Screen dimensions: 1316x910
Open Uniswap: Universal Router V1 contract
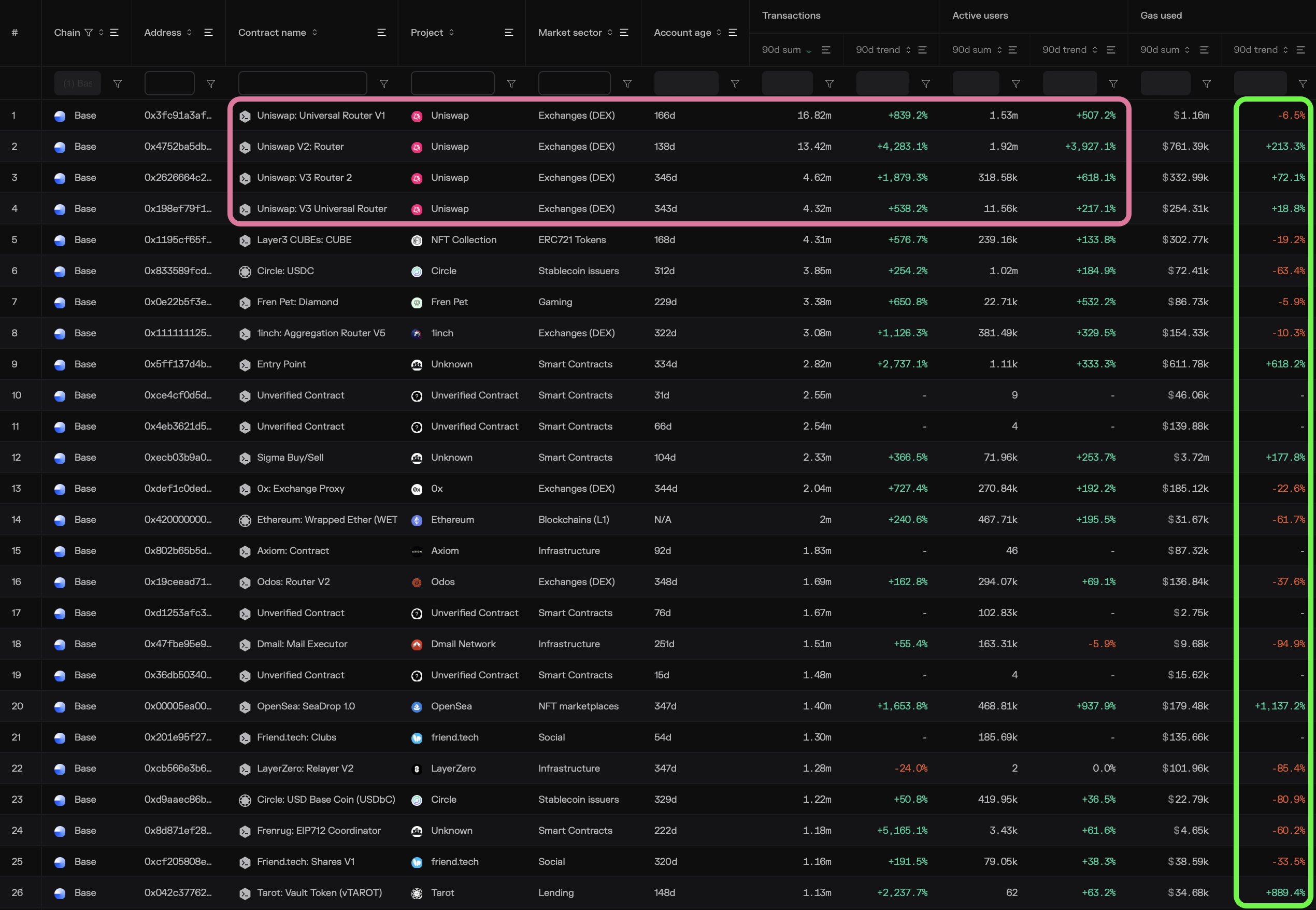[321, 115]
